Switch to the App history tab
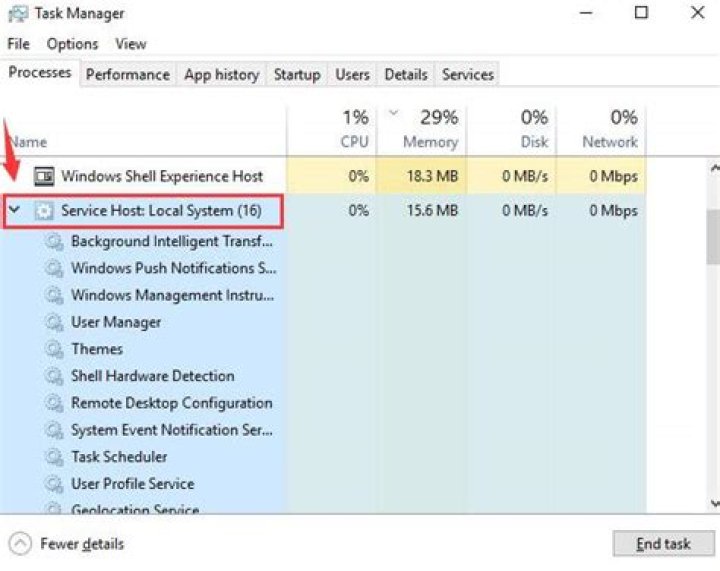Screen dimensions: 720x571 (222, 74)
